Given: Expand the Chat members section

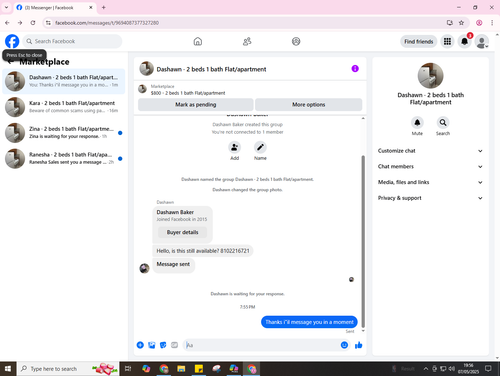Looking at the screenshot, I should [430, 166].
